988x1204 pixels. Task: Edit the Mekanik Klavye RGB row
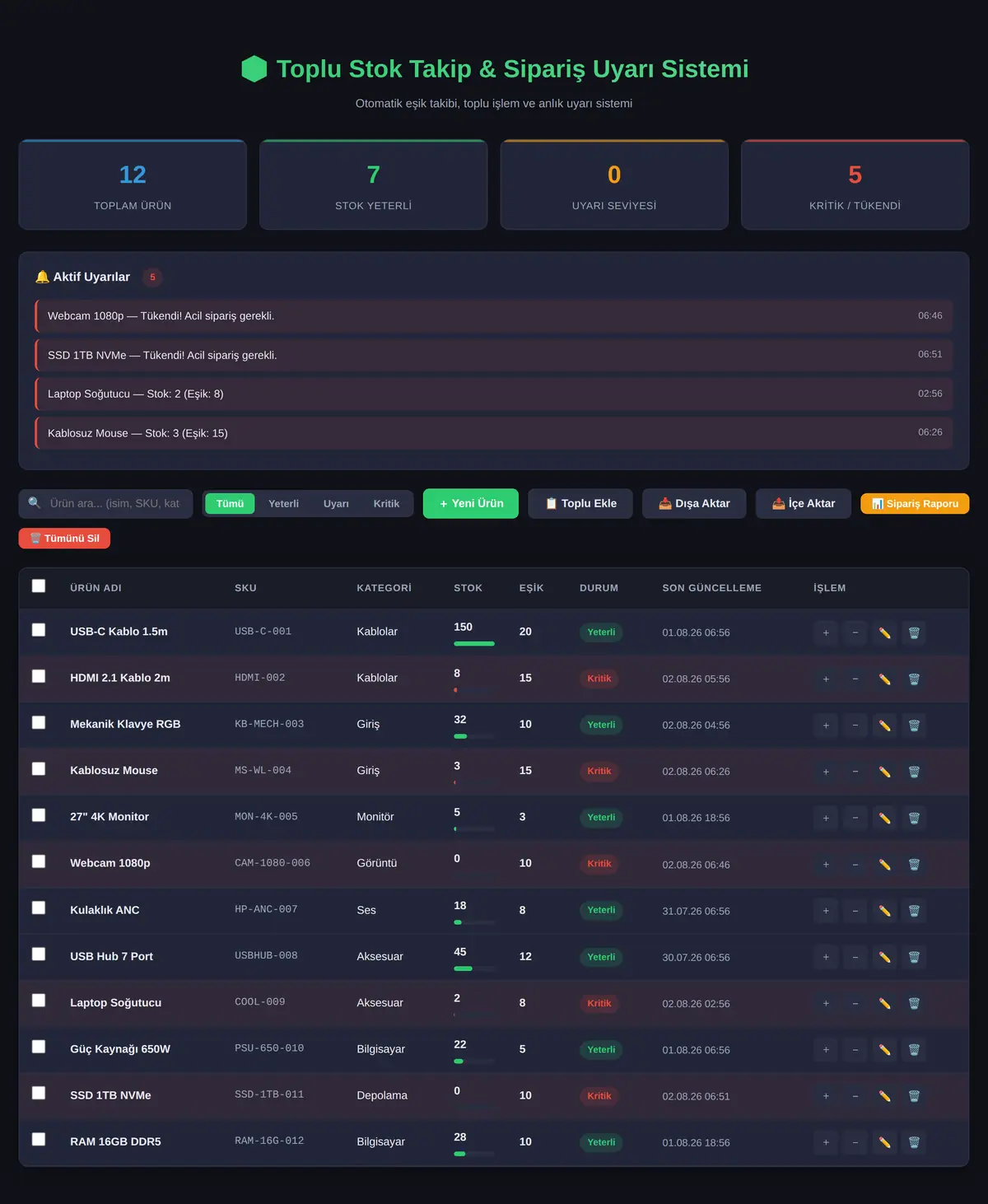pyautogui.click(x=884, y=725)
